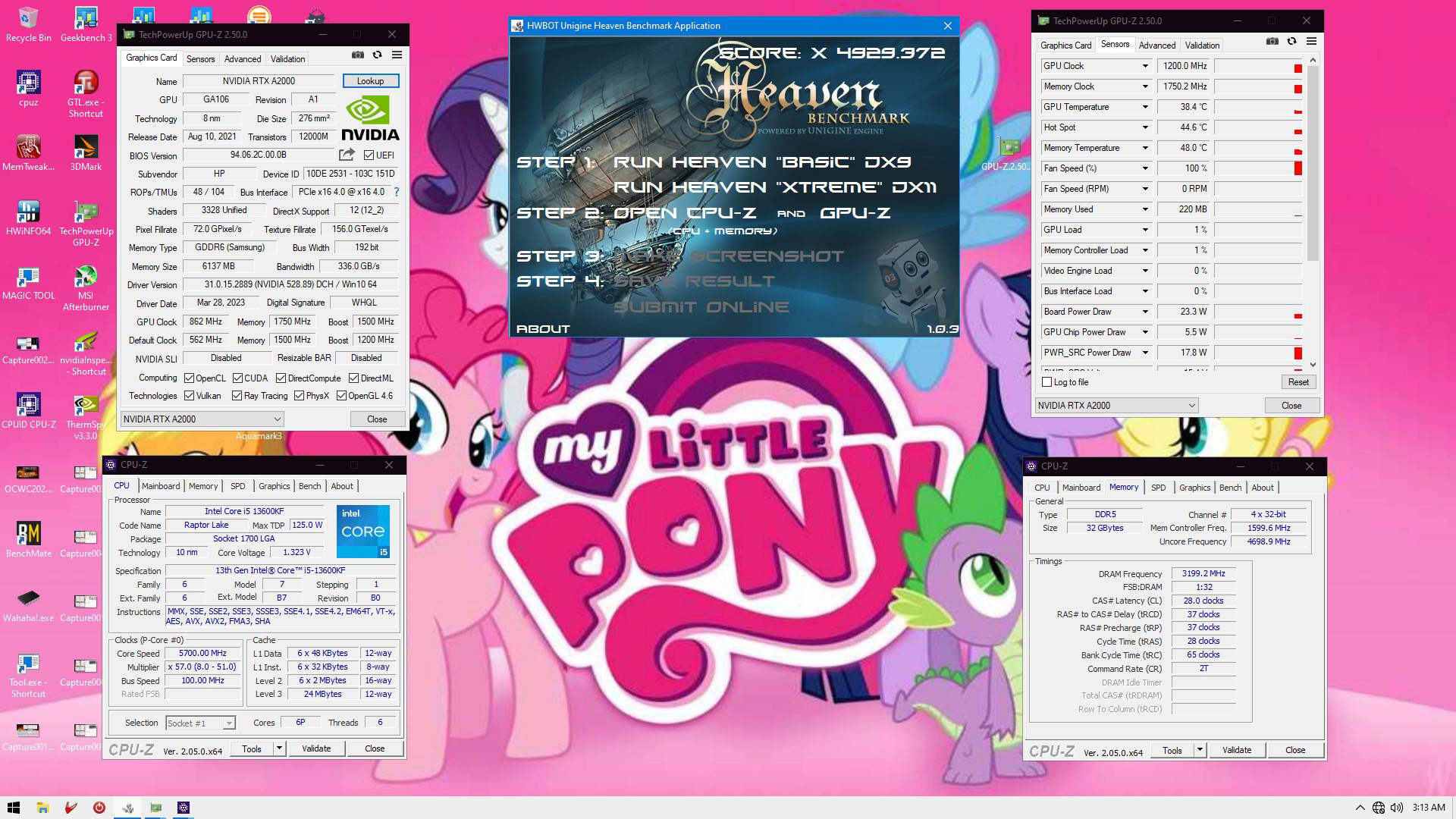Click the volume icon in system tray
The image size is (1456, 819).
pyautogui.click(x=1397, y=808)
